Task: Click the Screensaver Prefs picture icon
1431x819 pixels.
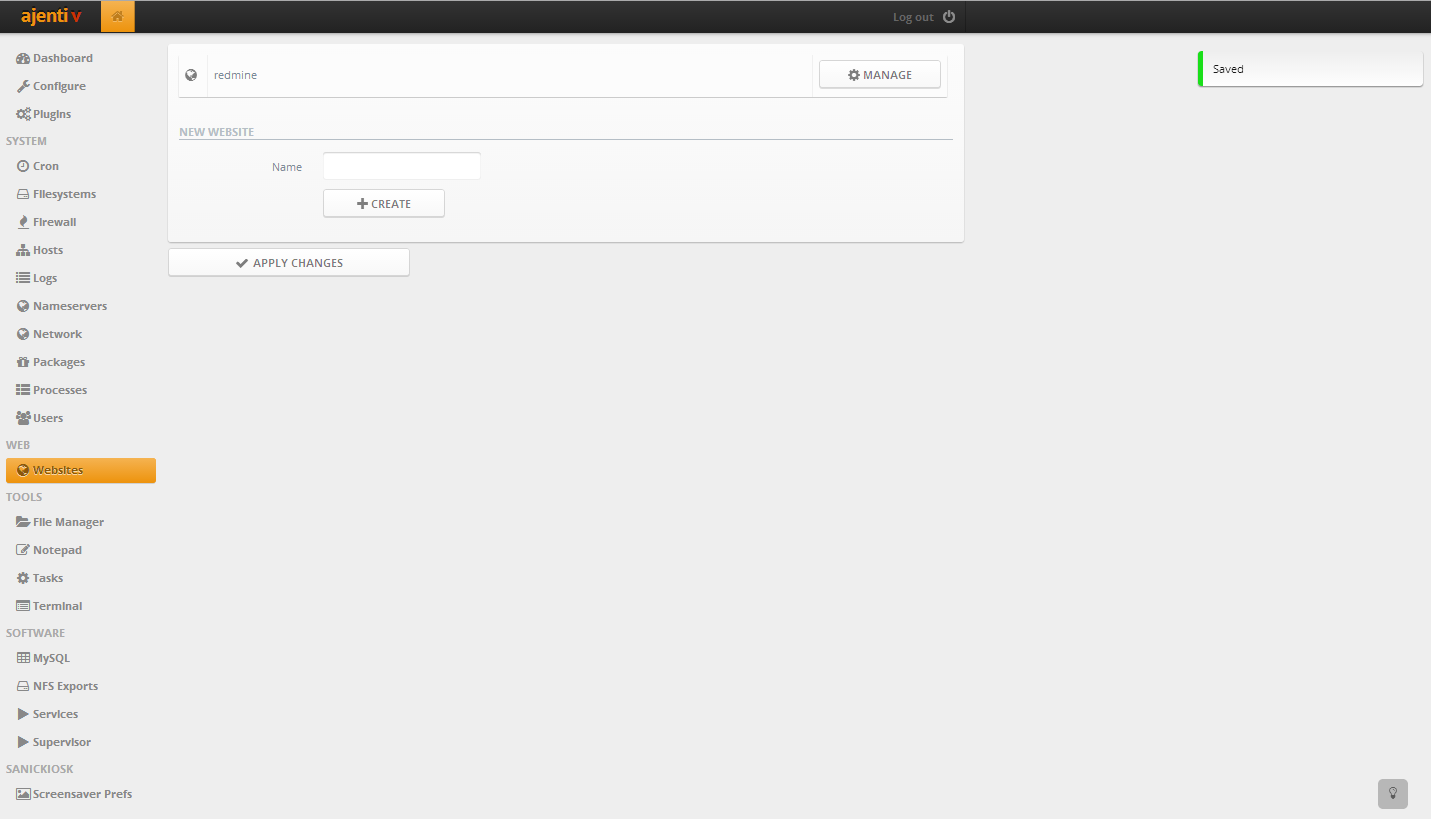Action: (24, 794)
